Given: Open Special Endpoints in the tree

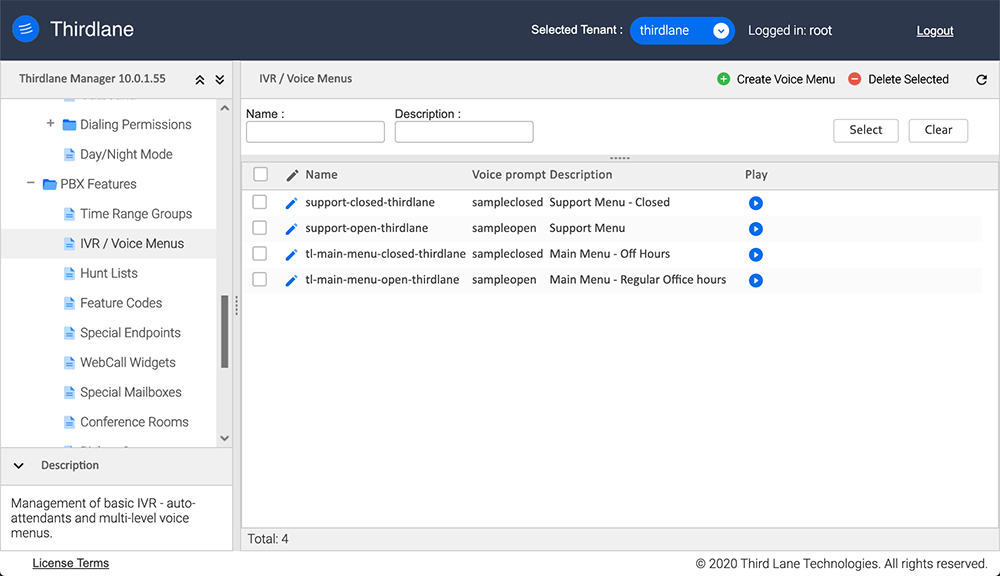Looking at the screenshot, I should point(130,332).
